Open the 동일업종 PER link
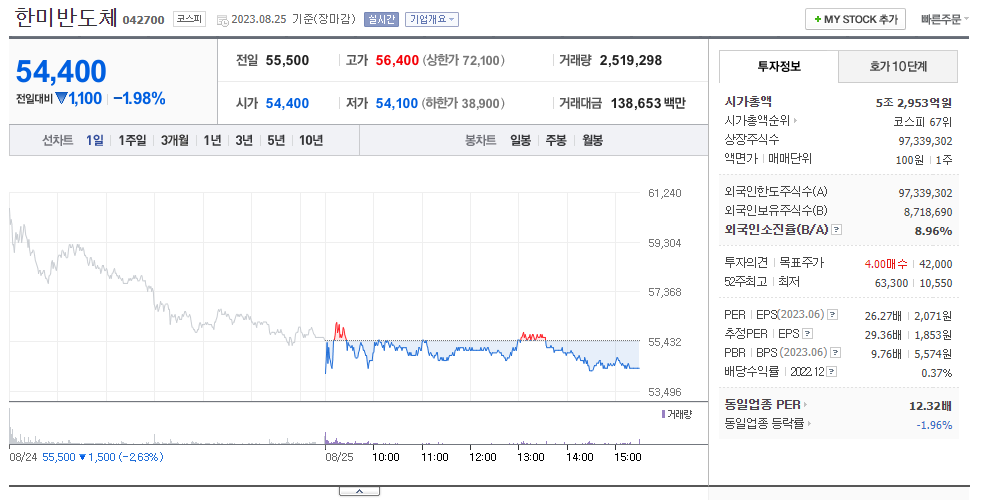Viewport: 984px width, 500px height. coord(762,405)
